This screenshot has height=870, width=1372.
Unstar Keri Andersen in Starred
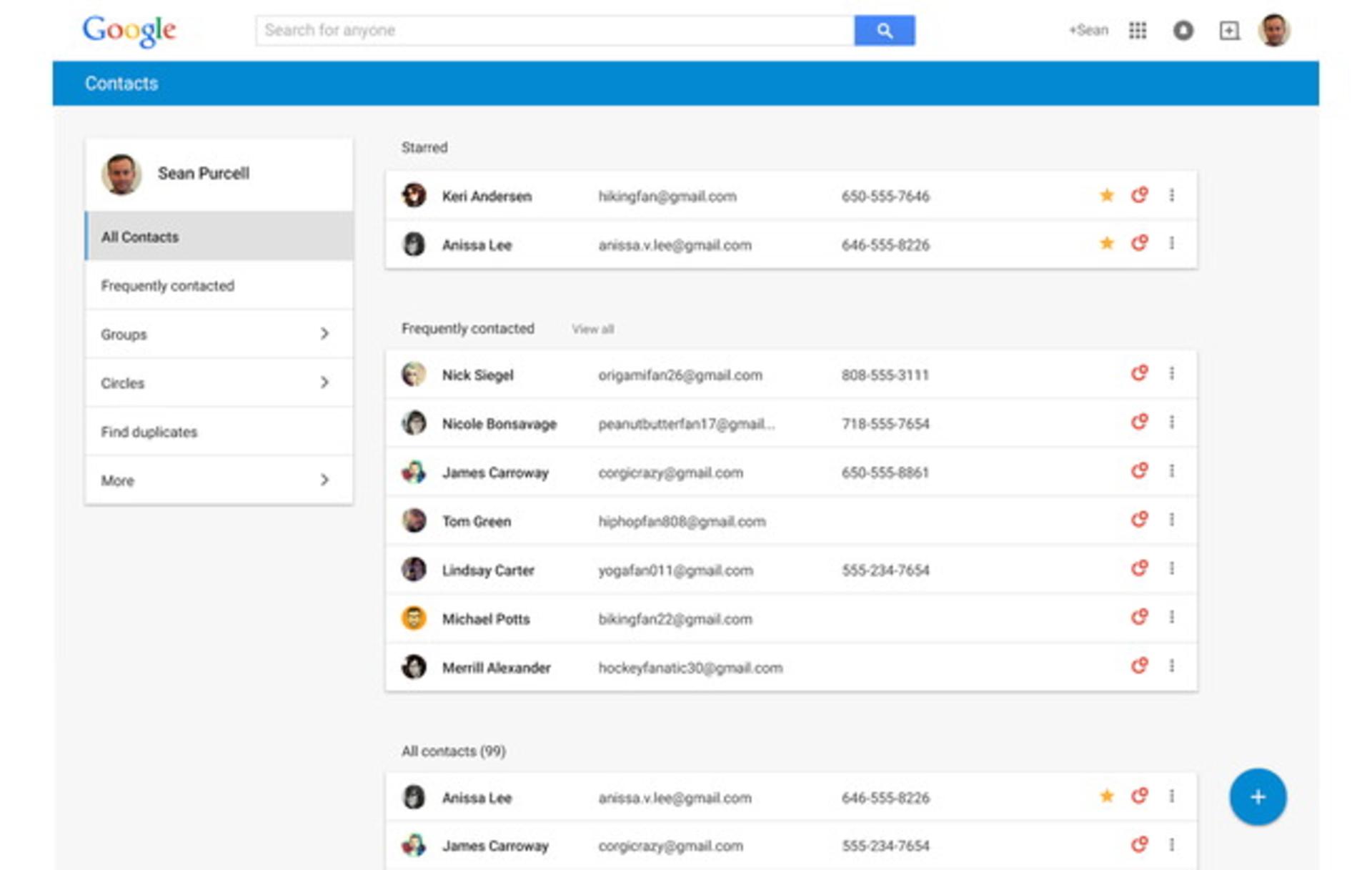pyautogui.click(x=1107, y=195)
